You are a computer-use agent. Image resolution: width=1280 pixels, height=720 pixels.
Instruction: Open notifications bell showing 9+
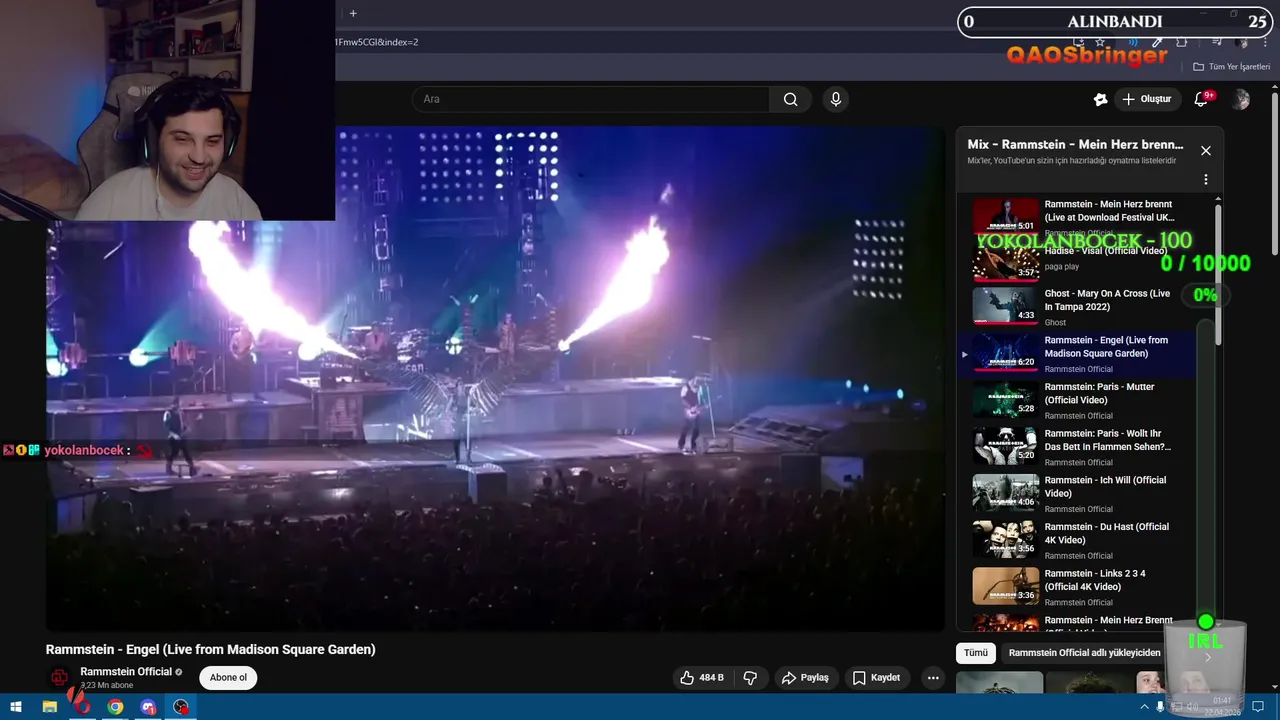(1202, 99)
